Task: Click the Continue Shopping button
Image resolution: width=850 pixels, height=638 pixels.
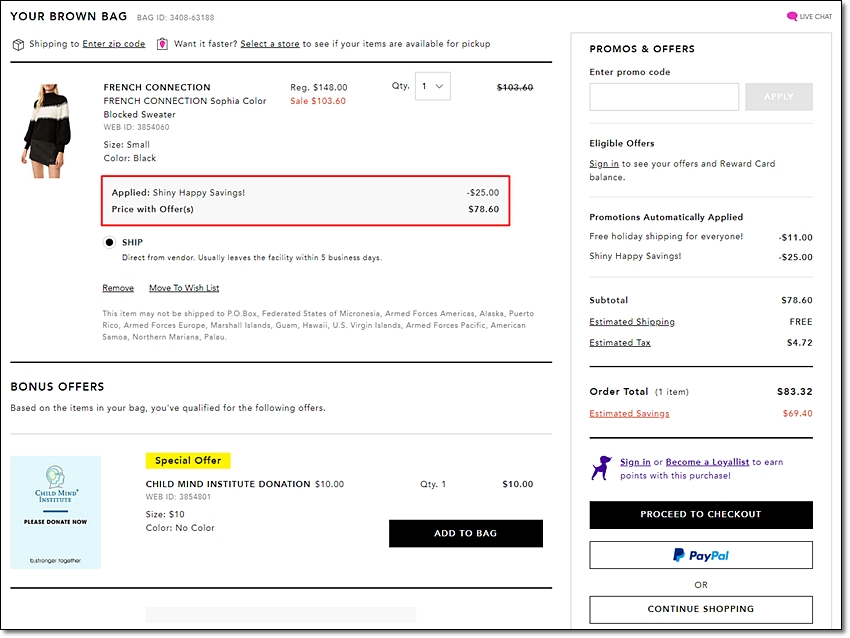Action: click(700, 609)
